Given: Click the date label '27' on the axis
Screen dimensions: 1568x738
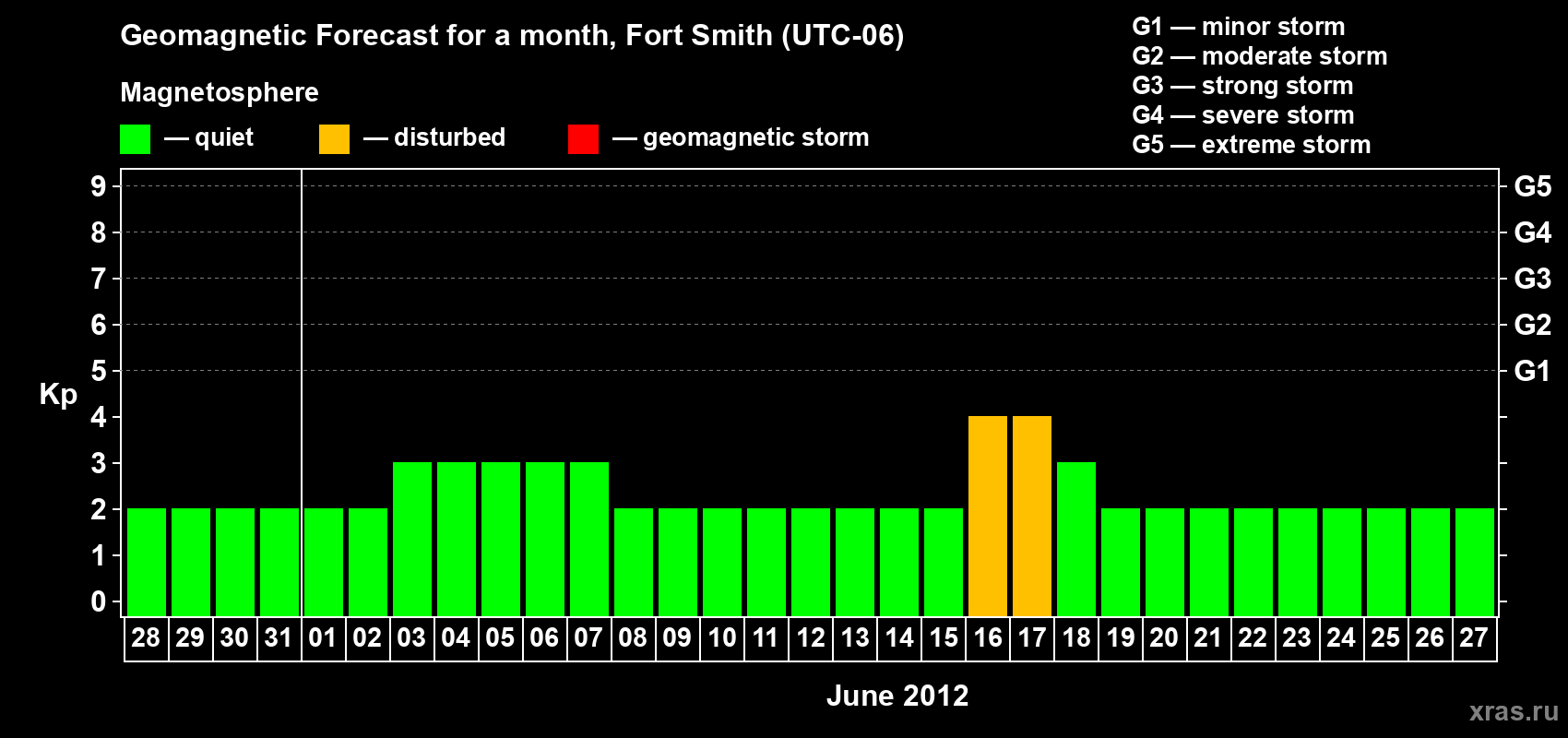Looking at the screenshot, I should (1474, 638).
